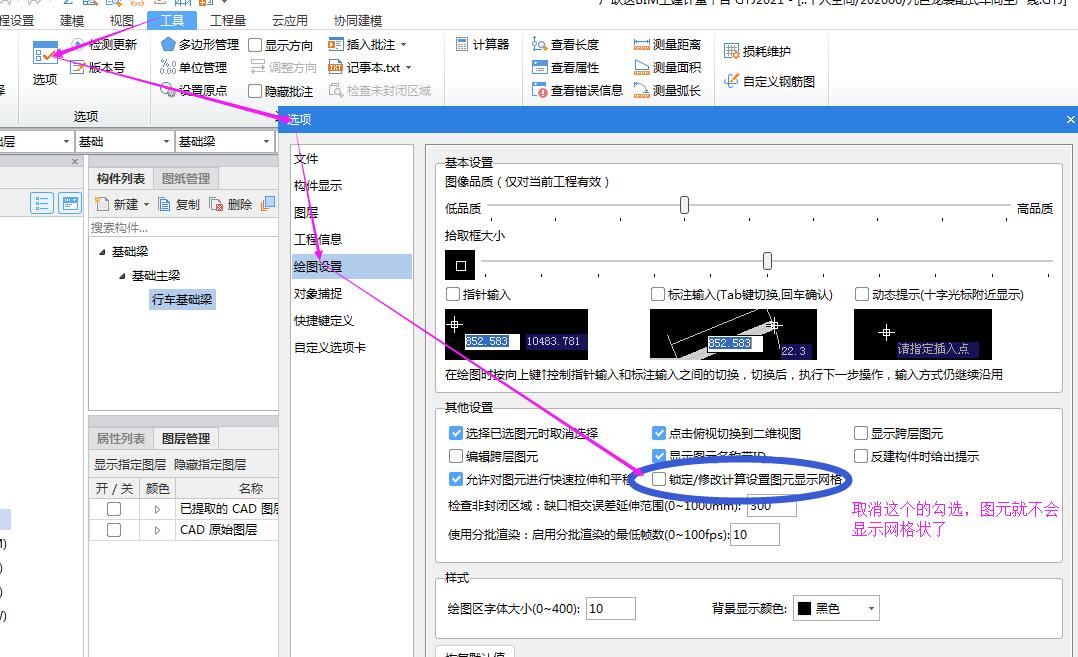1078x657 pixels.
Task: Click the 分批渲染最低帧数 input field
Action: pyautogui.click(x=755, y=534)
